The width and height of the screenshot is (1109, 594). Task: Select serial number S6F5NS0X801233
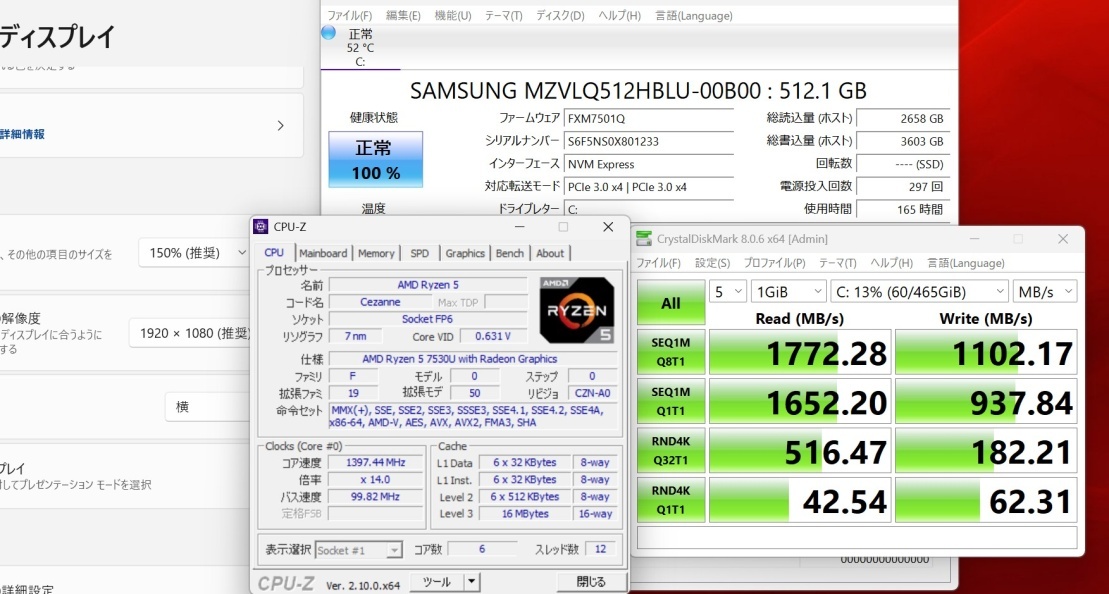649,141
